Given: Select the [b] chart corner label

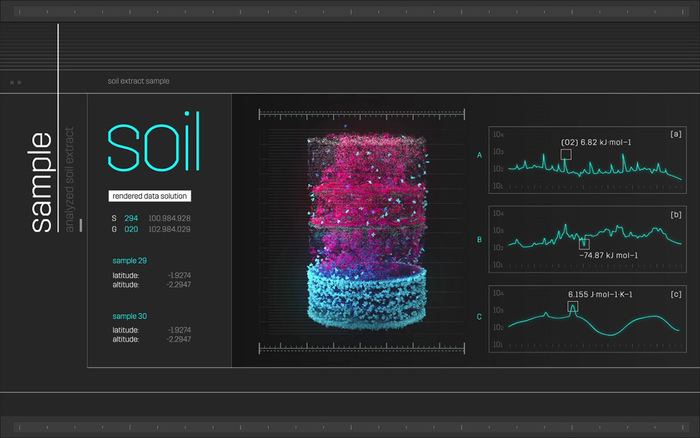Looking at the screenshot, I should (676, 214).
